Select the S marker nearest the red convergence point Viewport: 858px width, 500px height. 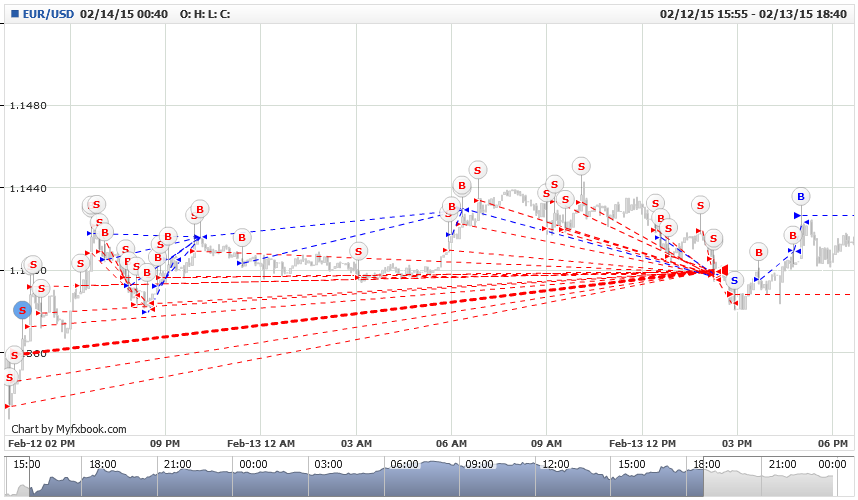pyautogui.click(x=713, y=239)
